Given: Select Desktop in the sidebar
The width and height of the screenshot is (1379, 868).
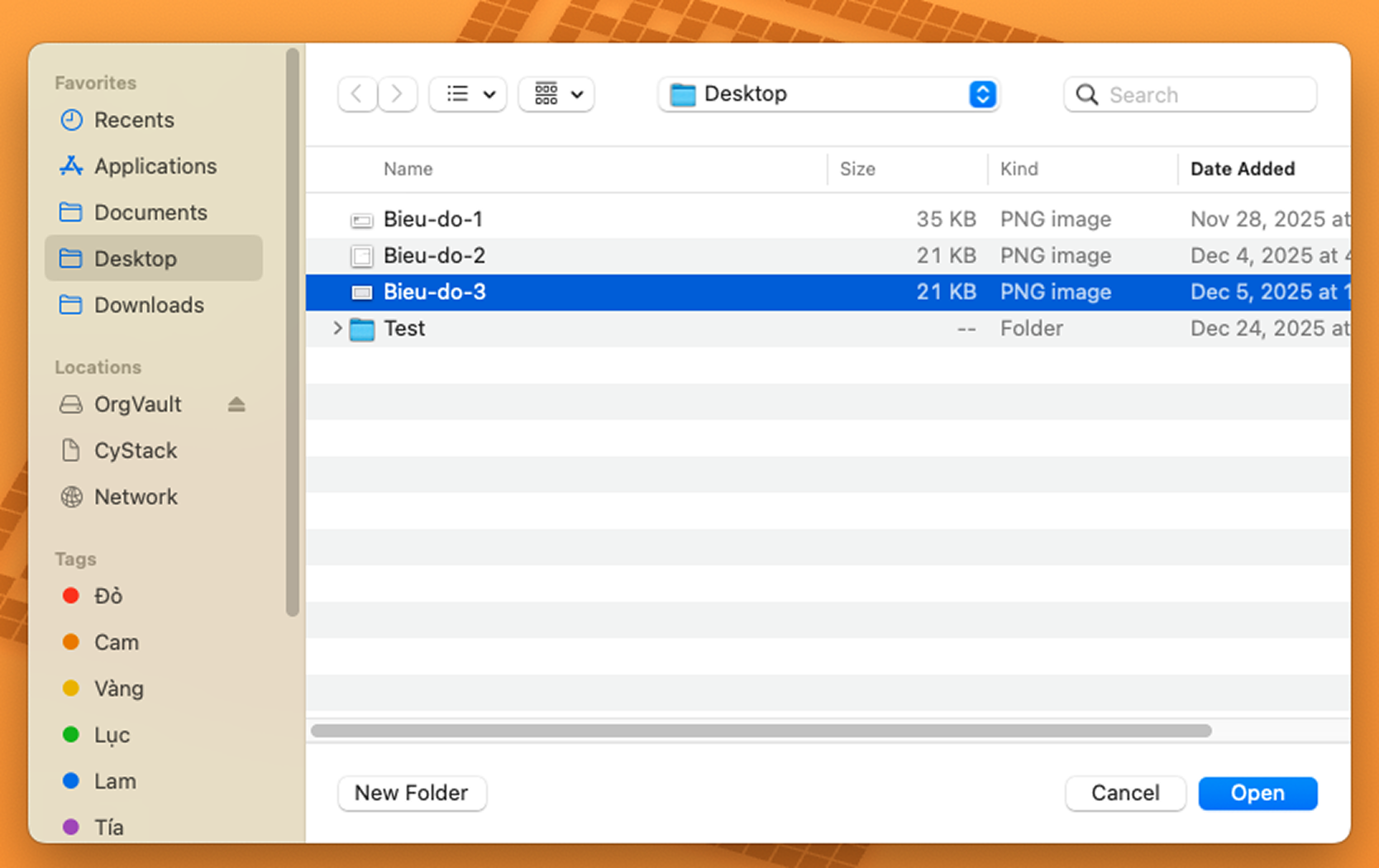Looking at the screenshot, I should [154, 259].
